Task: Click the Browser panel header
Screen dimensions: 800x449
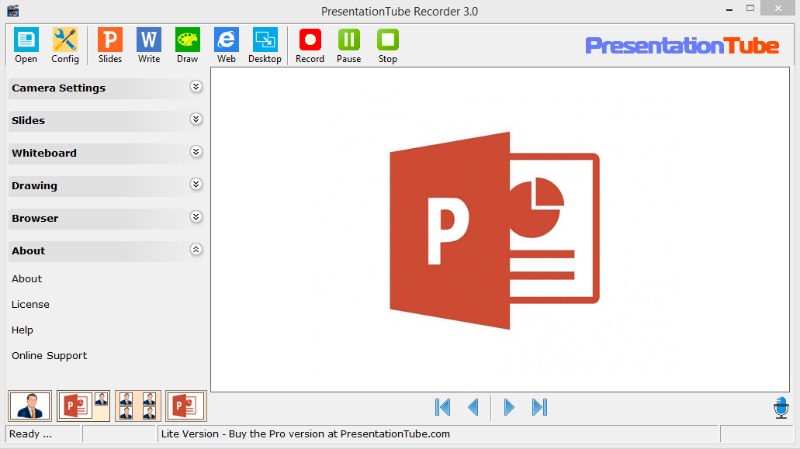Action: (106, 218)
